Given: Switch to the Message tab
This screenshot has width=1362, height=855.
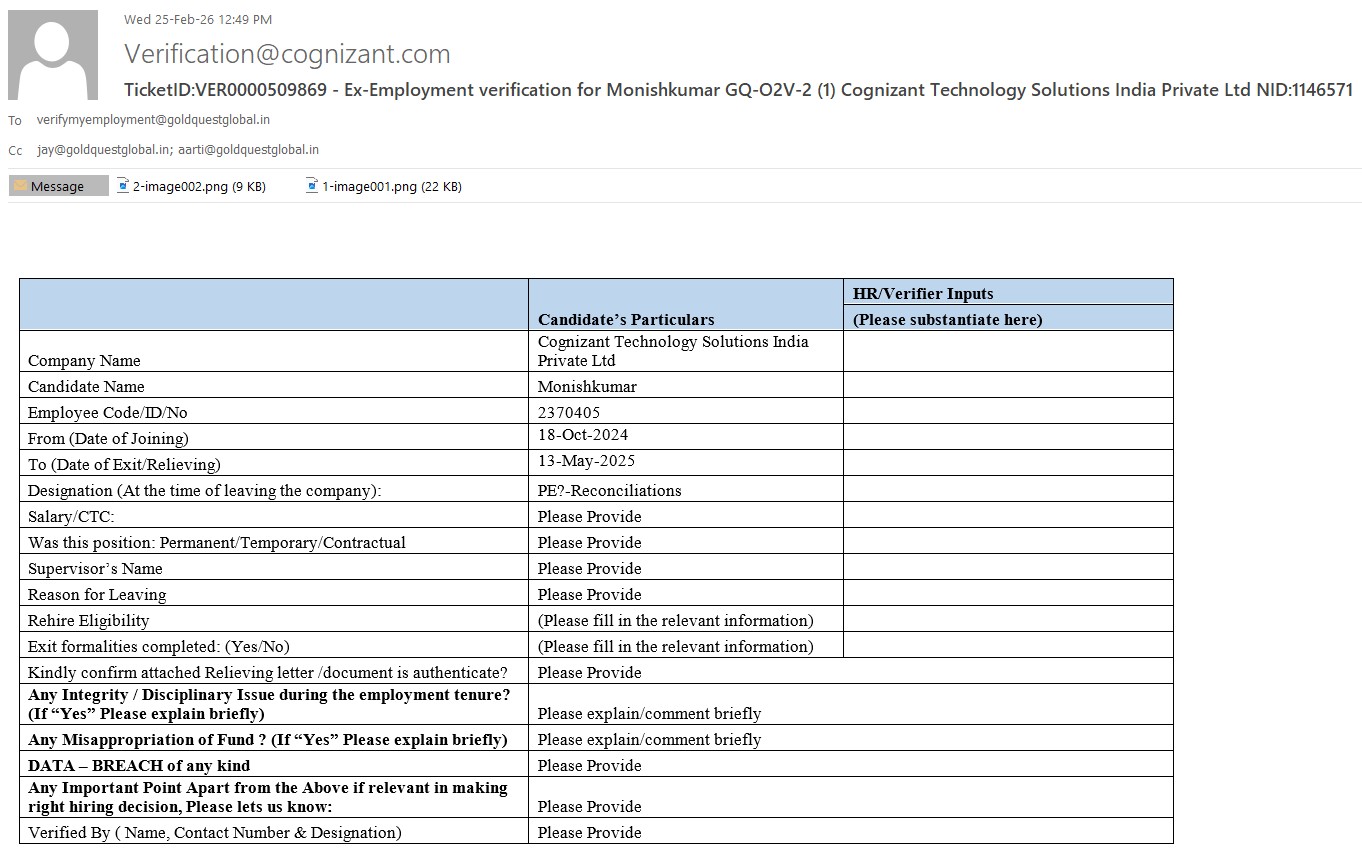Looking at the screenshot, I should click(x=58, y=186).
